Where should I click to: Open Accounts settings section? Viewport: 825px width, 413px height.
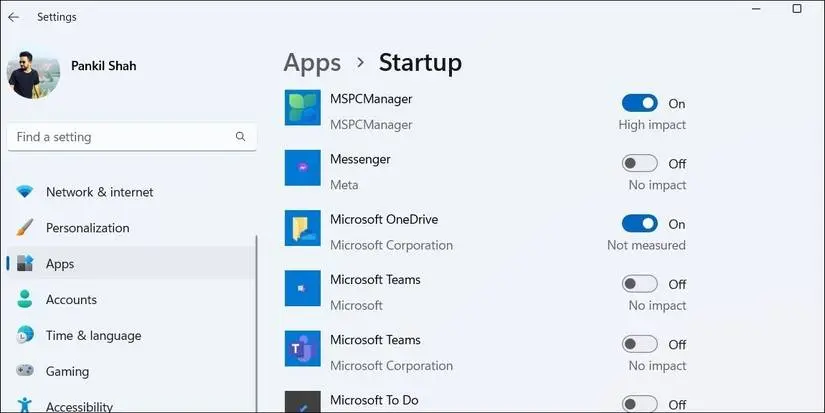71,300
